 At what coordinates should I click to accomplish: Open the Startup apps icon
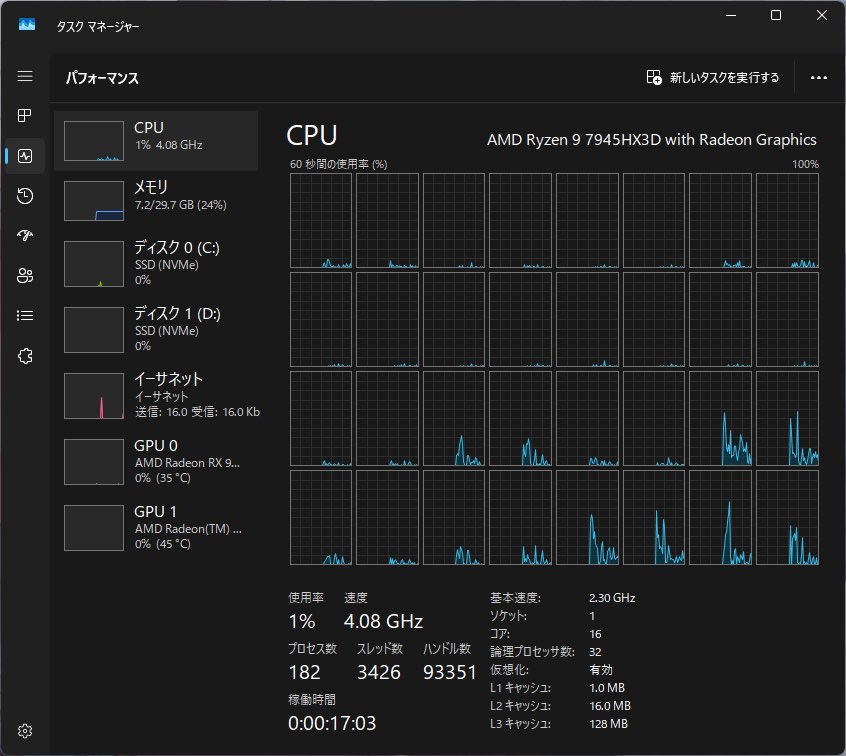tap(25, 235)
